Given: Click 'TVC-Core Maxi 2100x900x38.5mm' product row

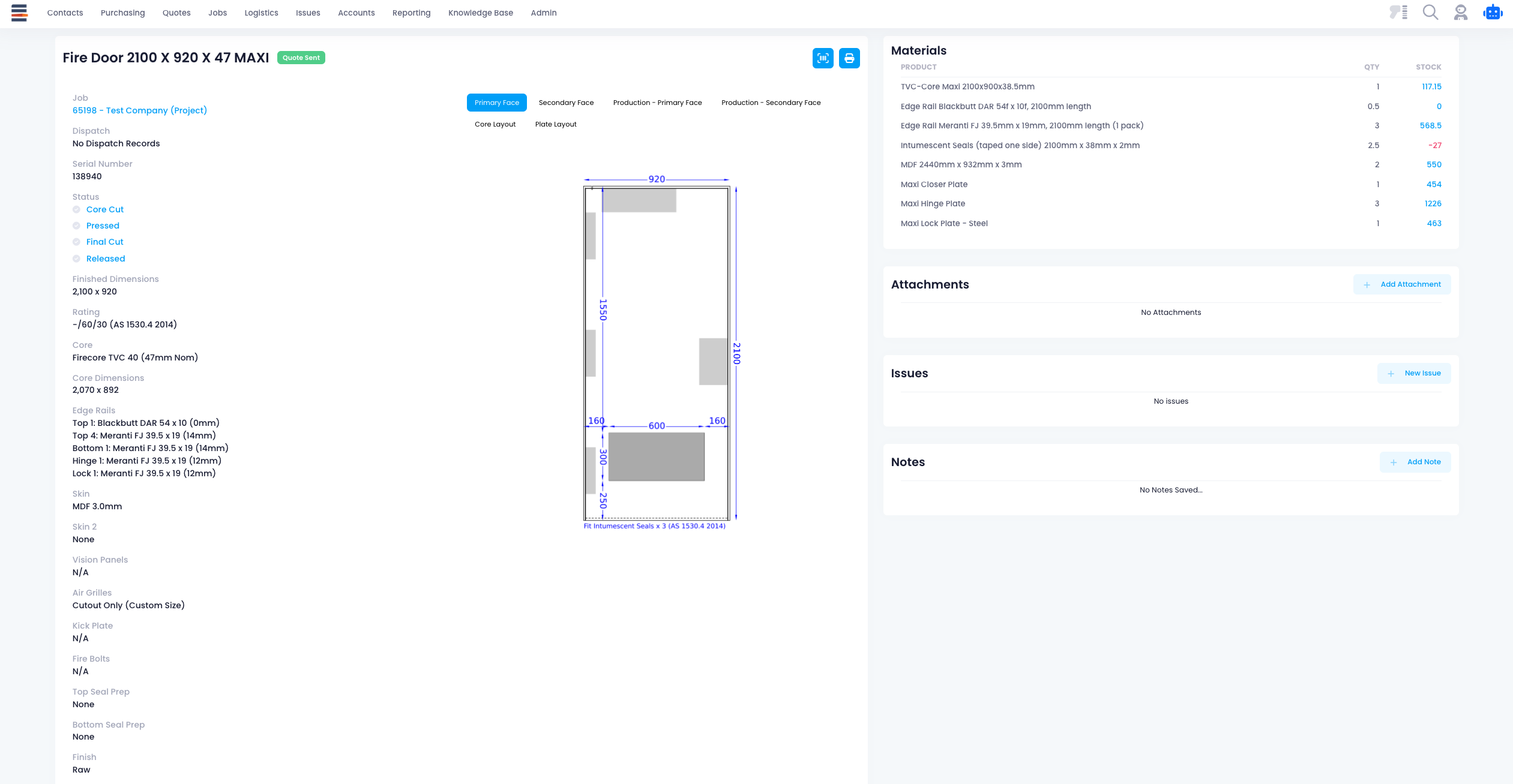Looking at the screenshot, I should [1170, 86].
